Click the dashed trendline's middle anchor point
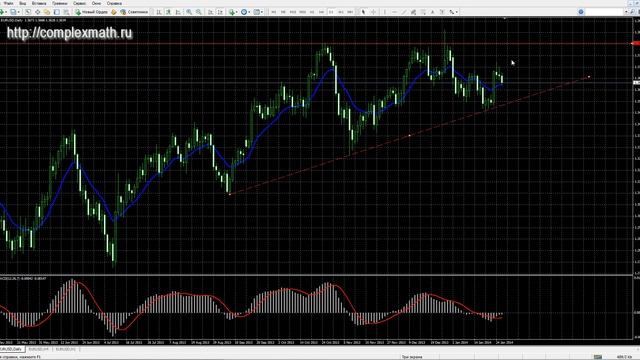This screenshot has width=640, height=360. coord(409,135)
